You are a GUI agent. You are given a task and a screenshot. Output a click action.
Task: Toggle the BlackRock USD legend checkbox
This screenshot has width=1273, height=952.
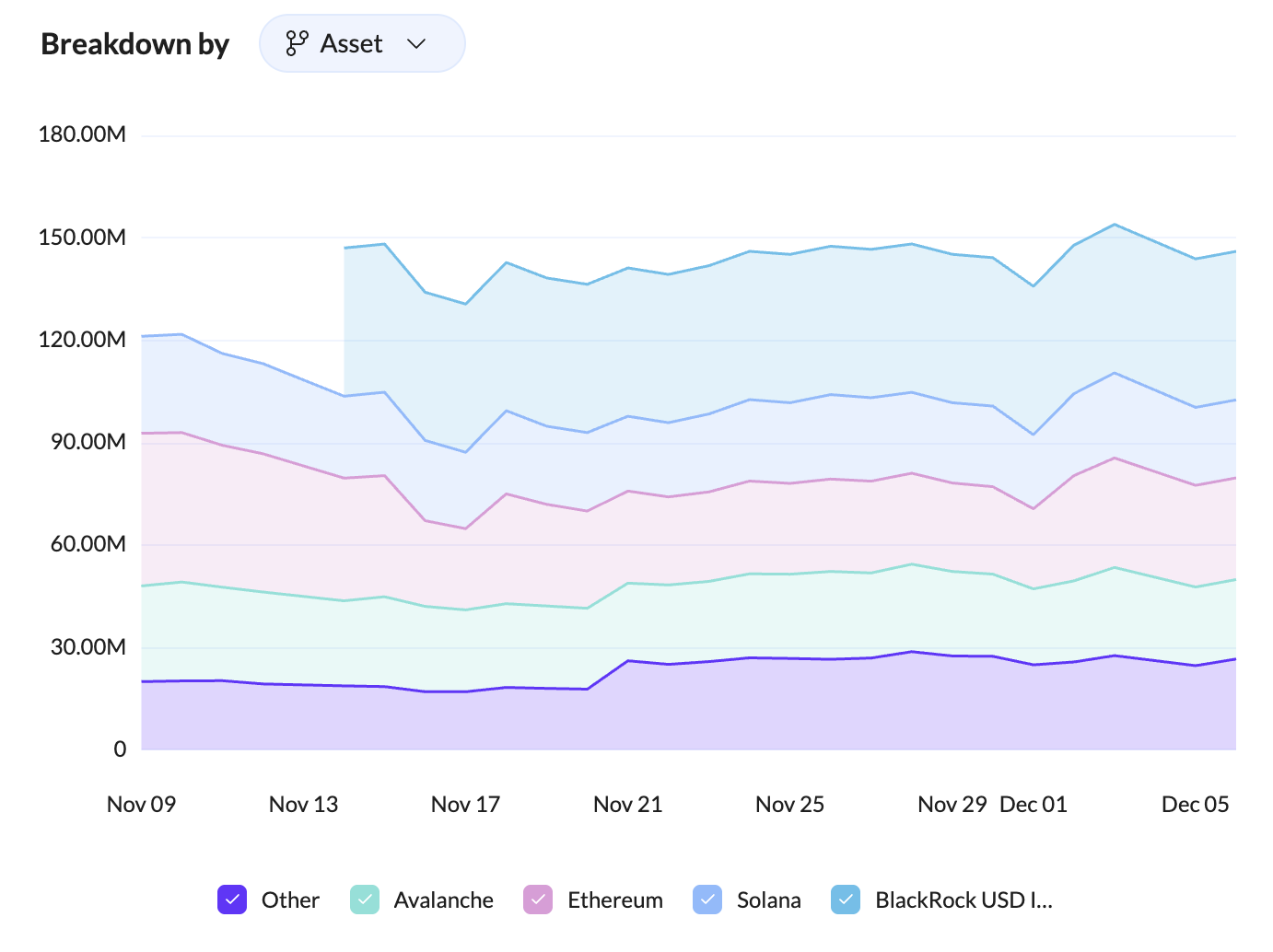click(x=846, y=900)
